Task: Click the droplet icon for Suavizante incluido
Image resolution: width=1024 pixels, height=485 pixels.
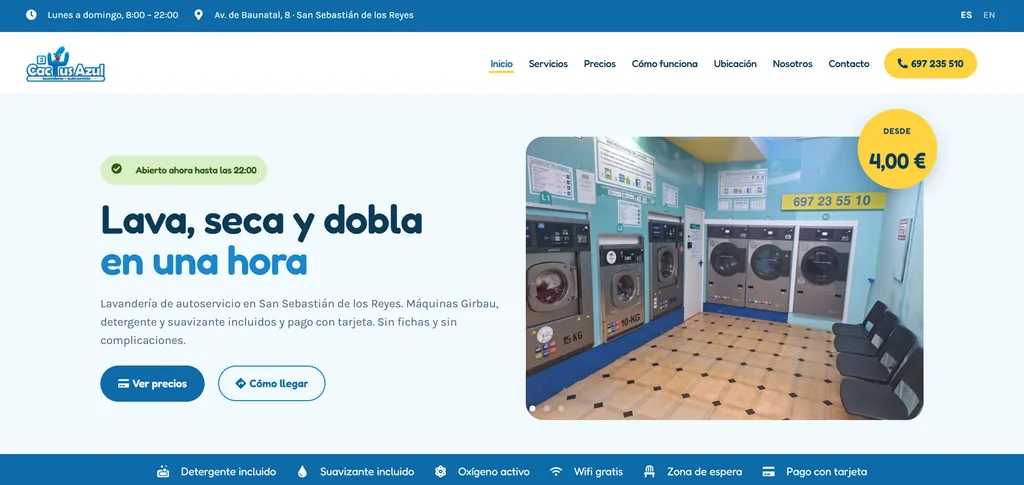Action: 302,471
